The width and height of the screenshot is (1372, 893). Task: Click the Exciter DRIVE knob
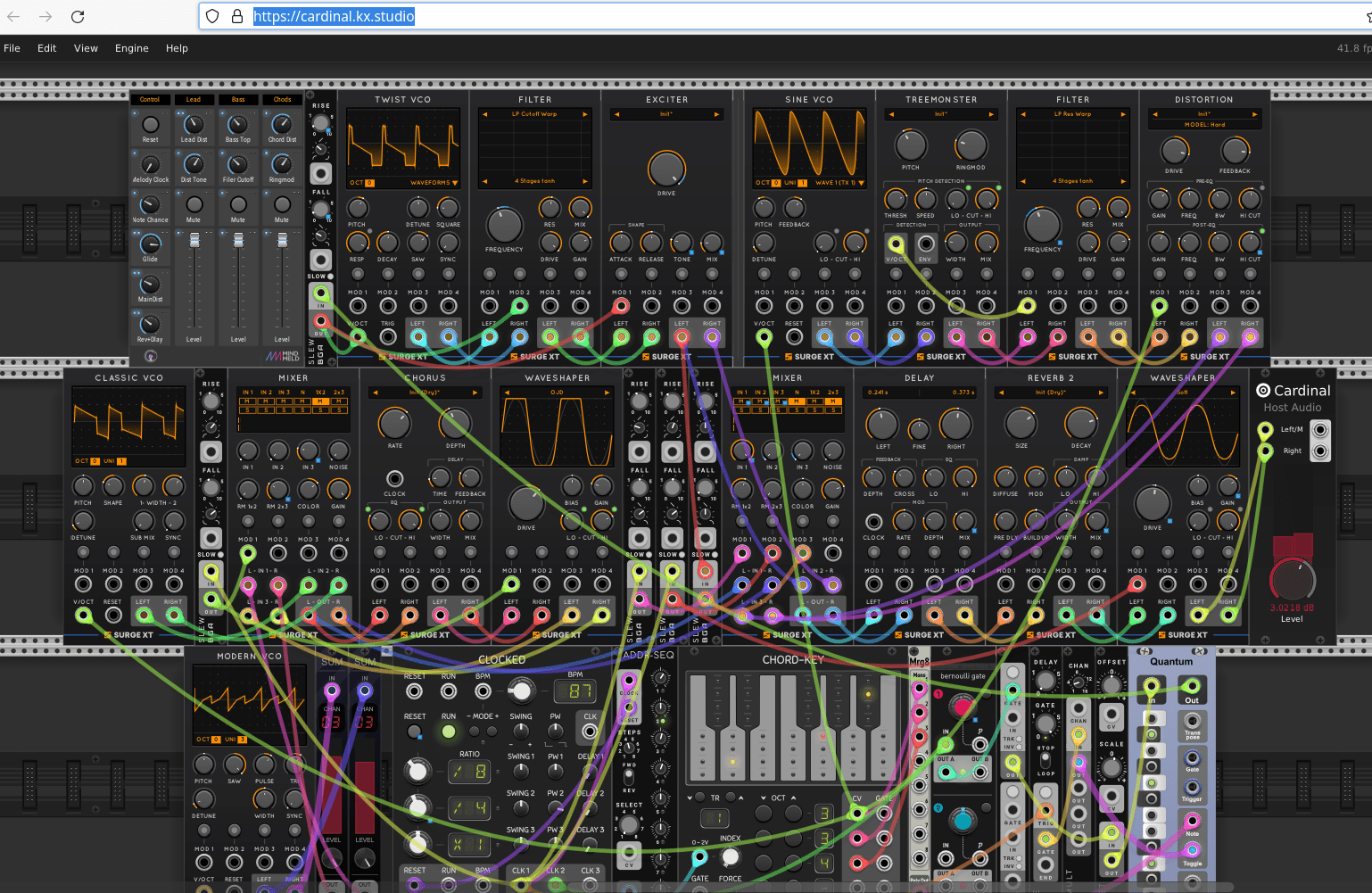point(666,169)
